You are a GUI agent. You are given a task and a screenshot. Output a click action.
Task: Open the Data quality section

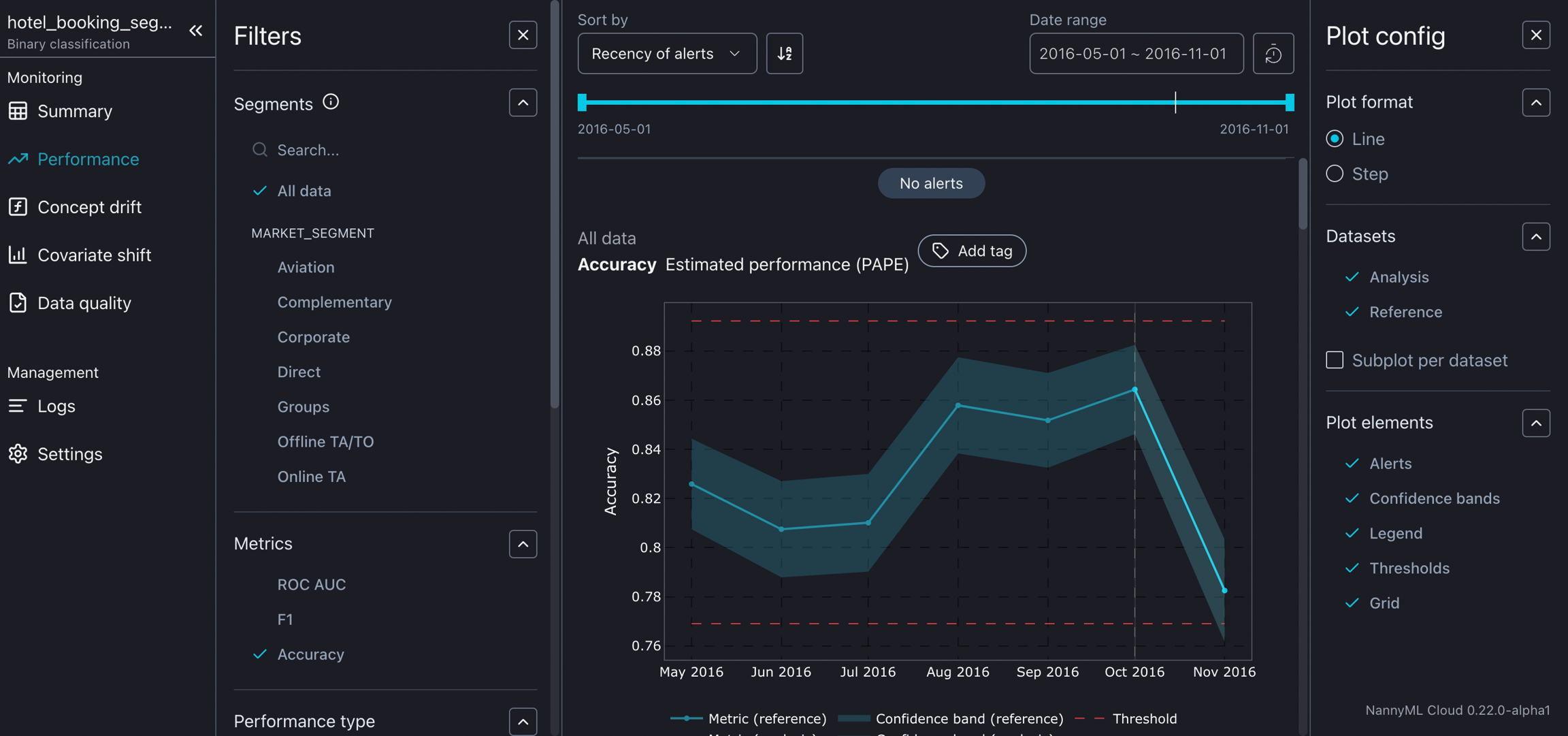click(84, 303)
